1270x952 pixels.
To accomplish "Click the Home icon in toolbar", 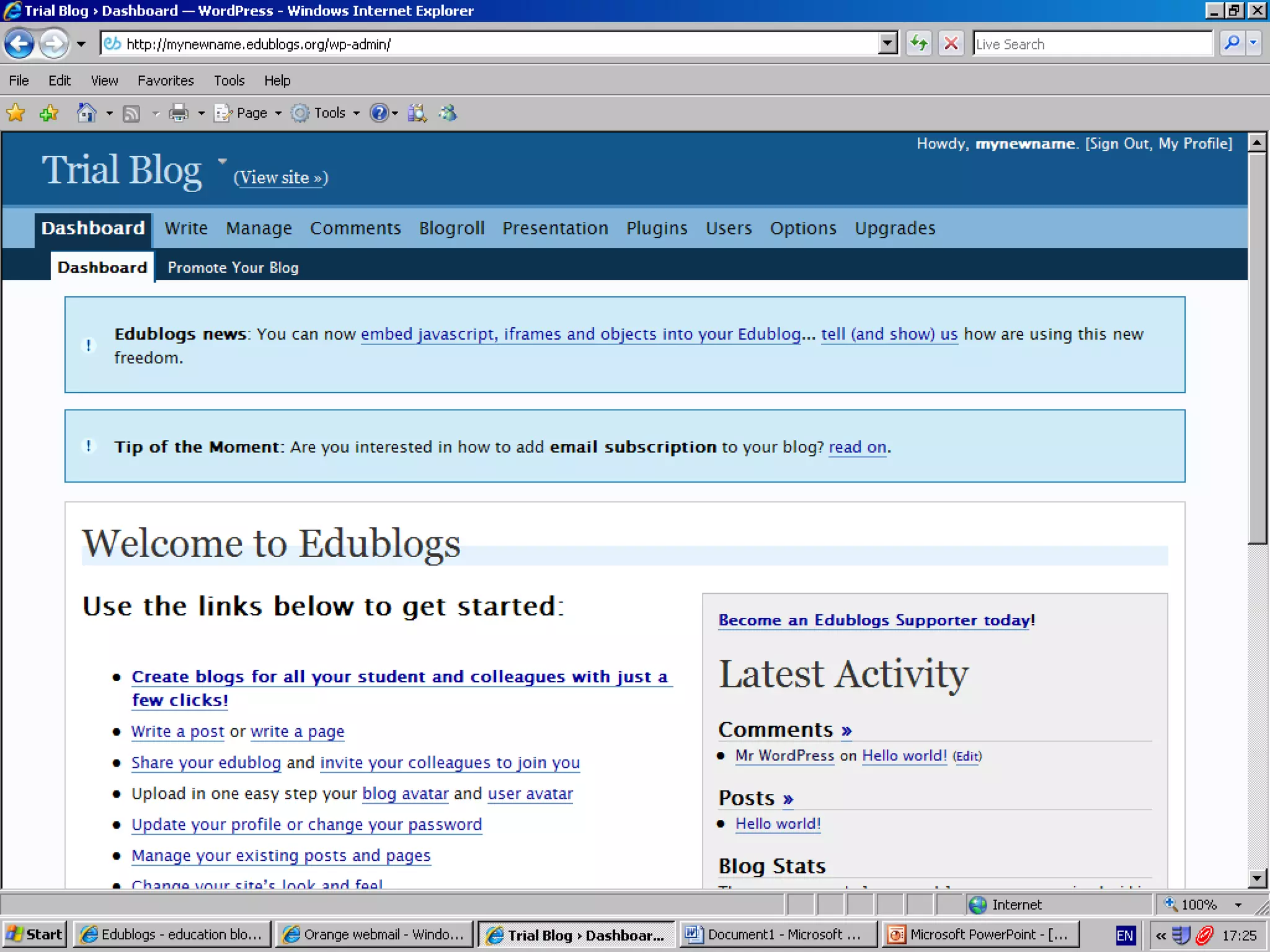I will coord(86,113).
